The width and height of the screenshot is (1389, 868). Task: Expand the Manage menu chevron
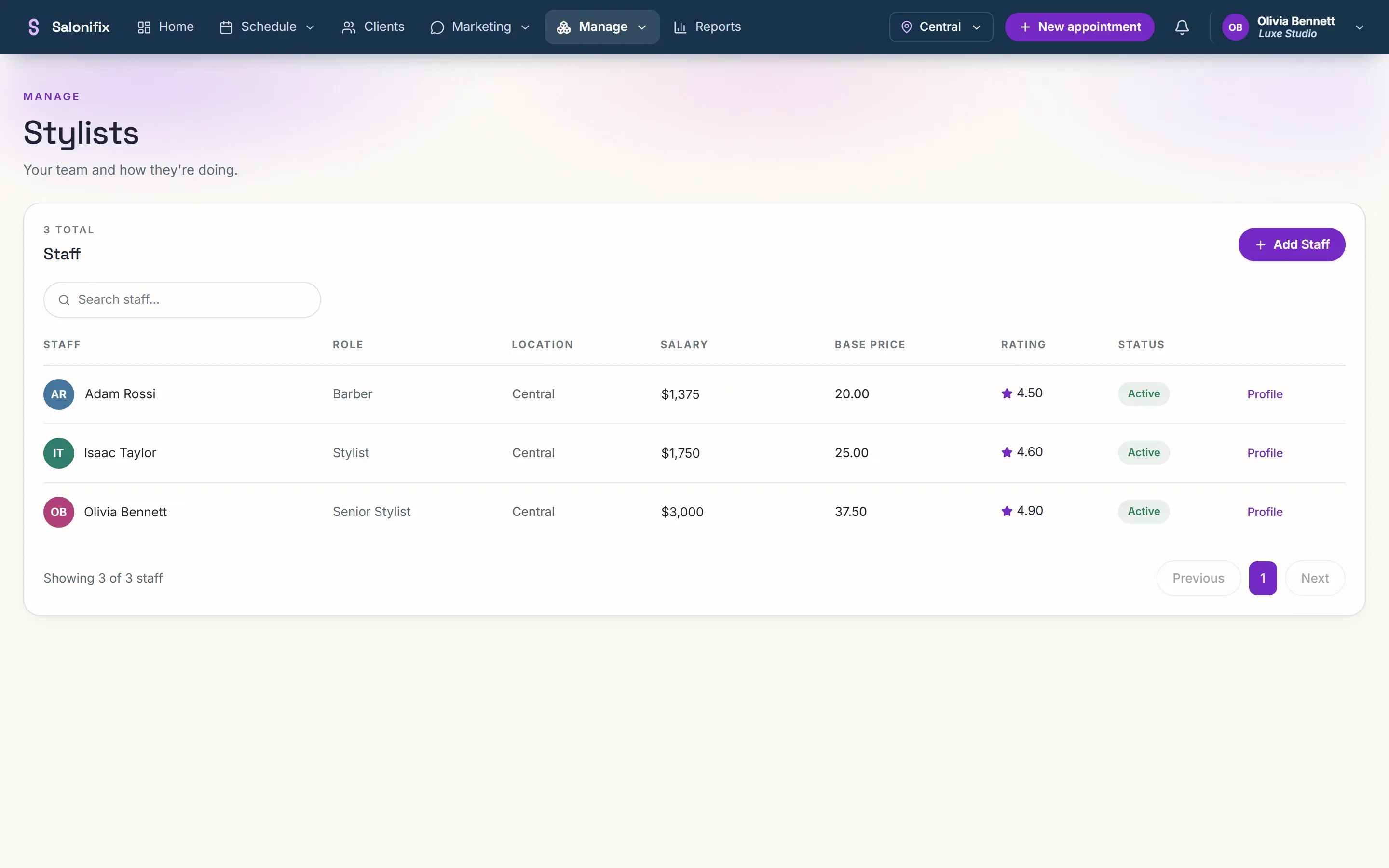pos(642,27)
